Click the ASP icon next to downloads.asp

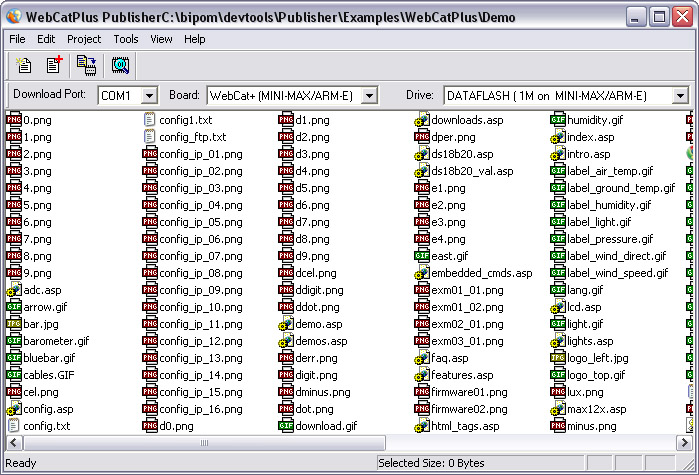pos(422,119)
